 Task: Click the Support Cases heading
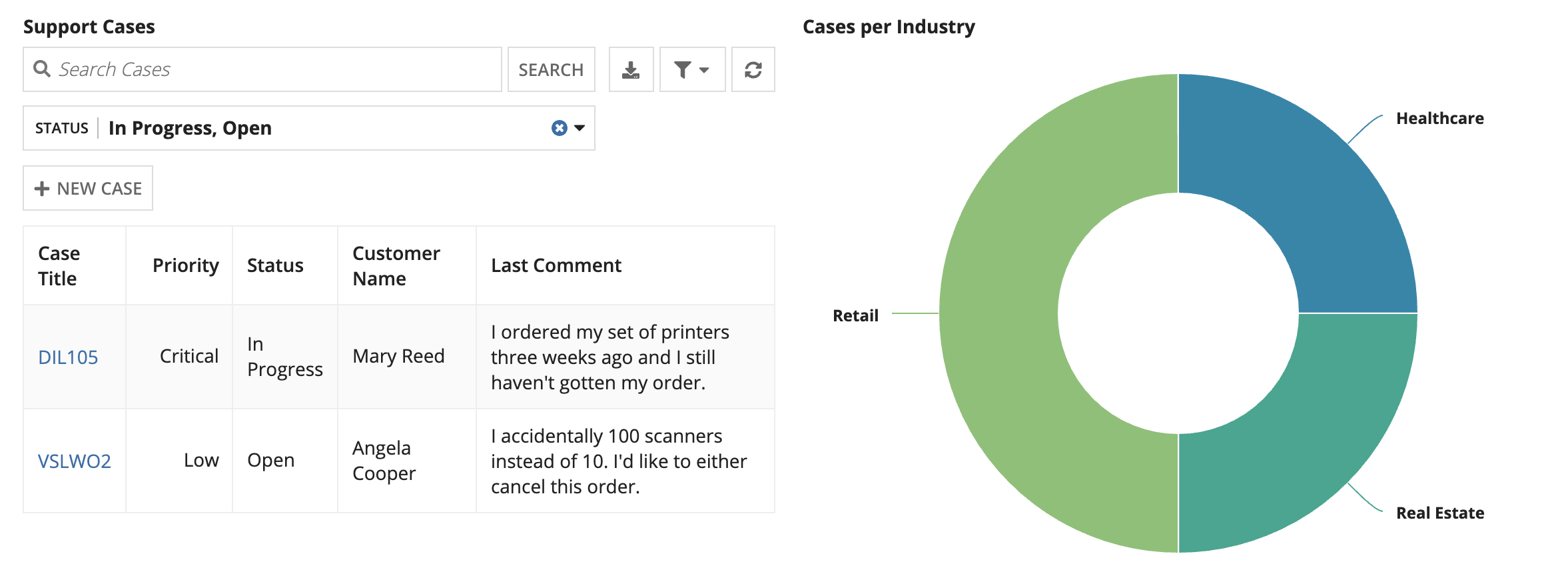point(89,27)
